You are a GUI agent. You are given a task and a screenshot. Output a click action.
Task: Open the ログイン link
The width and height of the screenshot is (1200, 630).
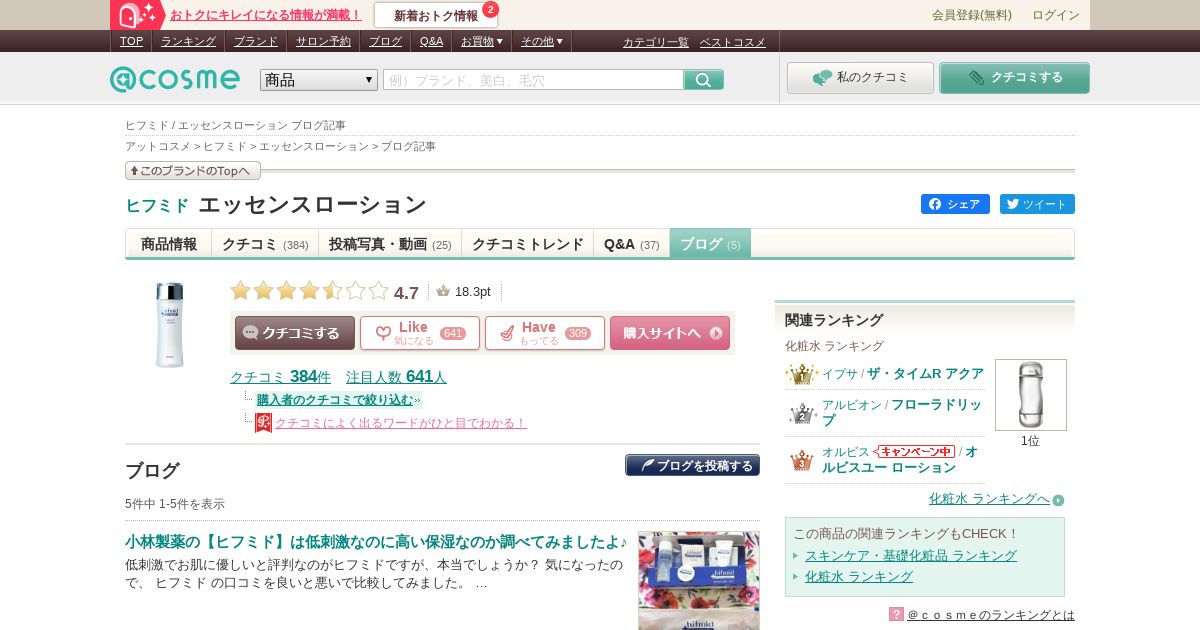(1056, 15)
